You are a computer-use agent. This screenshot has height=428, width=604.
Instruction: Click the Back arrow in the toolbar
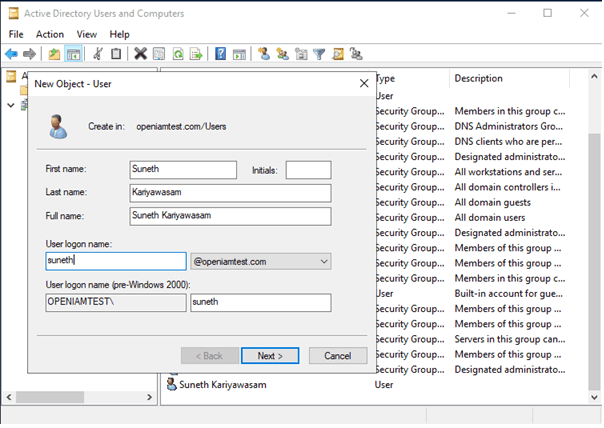pos(11,54)
